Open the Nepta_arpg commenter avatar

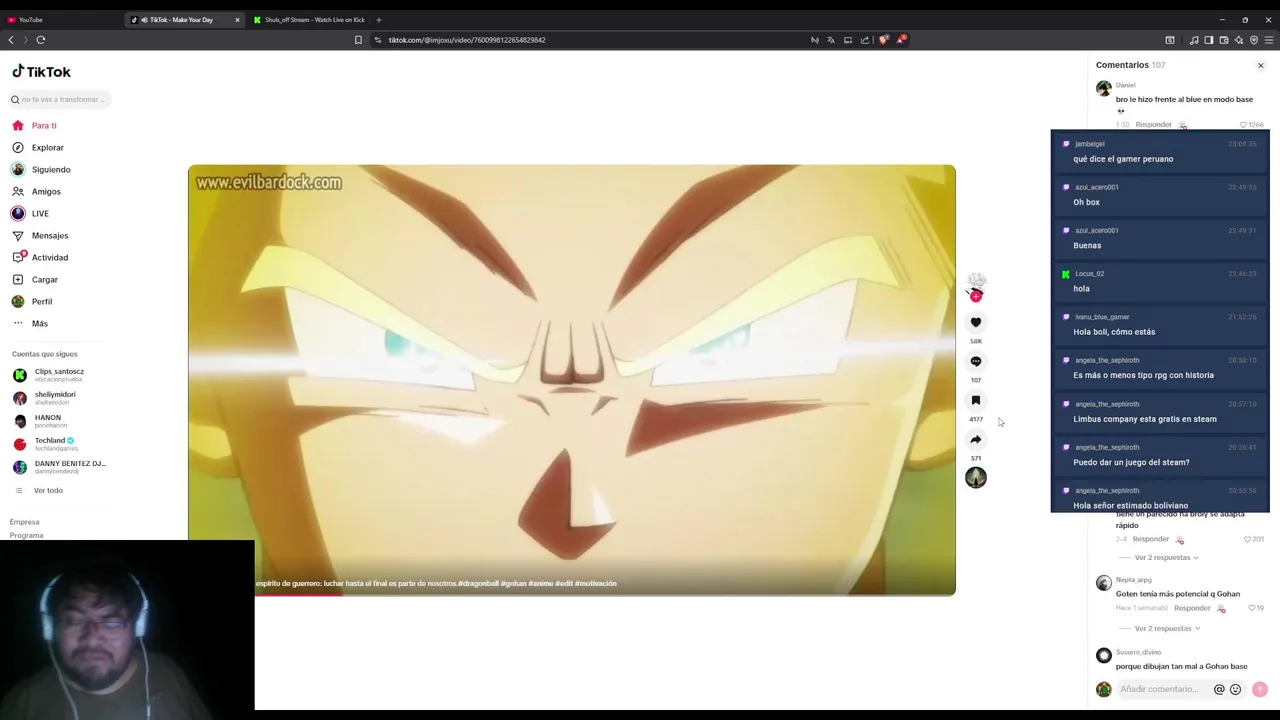pos(1103,583)
